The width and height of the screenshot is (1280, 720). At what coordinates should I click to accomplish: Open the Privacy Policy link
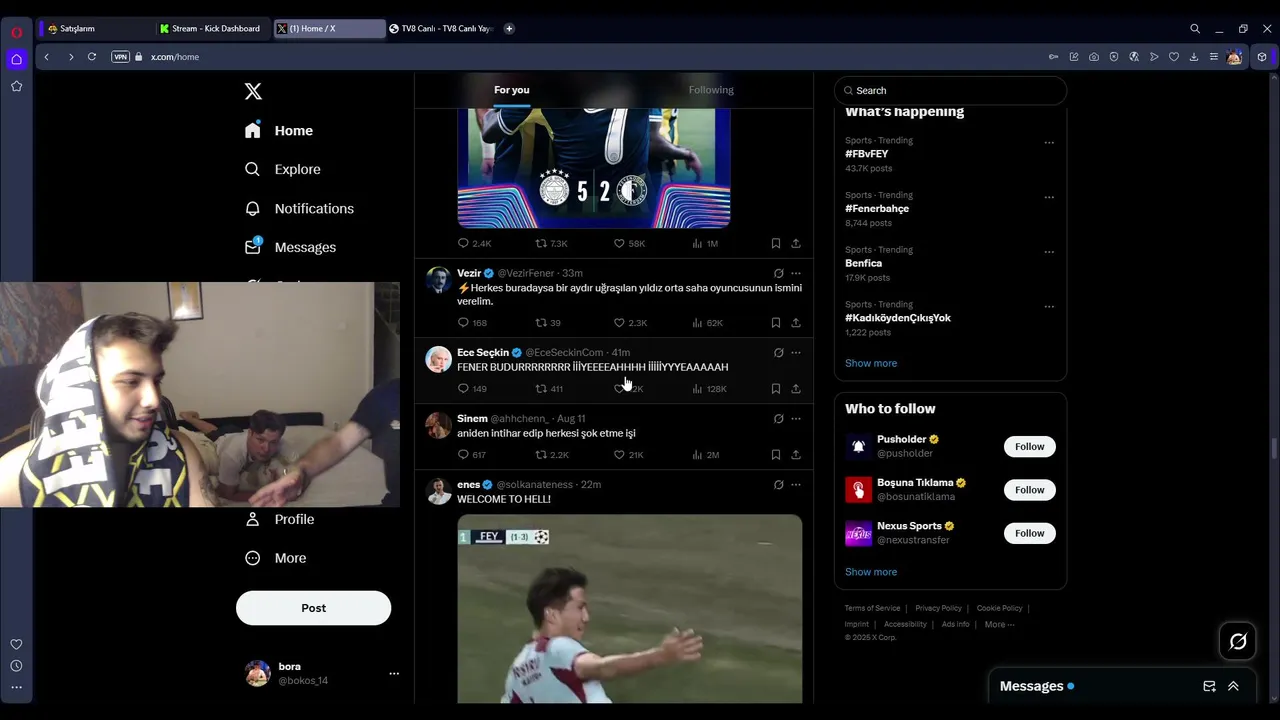tap(938, 608)
